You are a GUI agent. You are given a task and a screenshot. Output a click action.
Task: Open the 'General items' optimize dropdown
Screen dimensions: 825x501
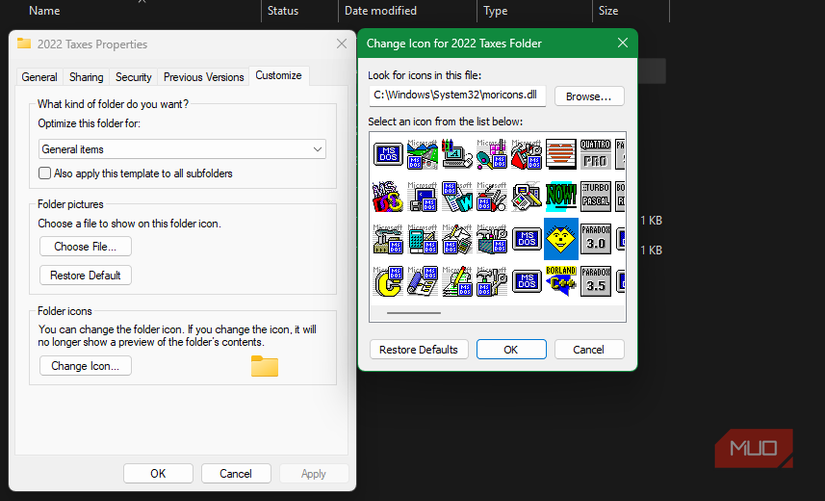pyautogui.click(x=182, y=149)
